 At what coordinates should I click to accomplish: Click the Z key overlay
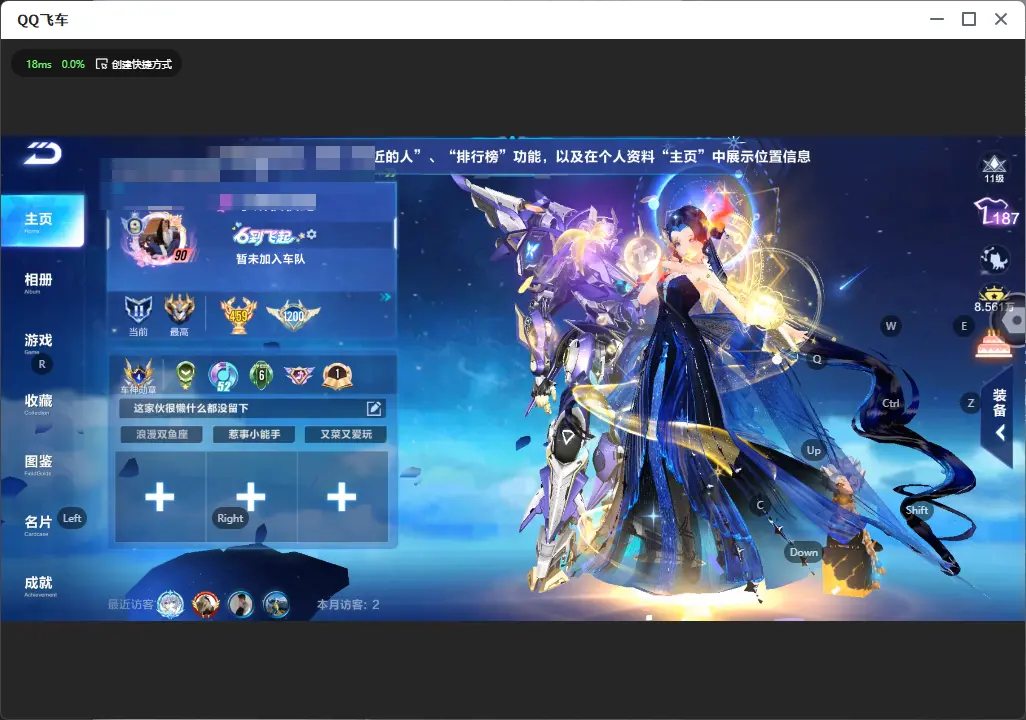click(970, 403)
